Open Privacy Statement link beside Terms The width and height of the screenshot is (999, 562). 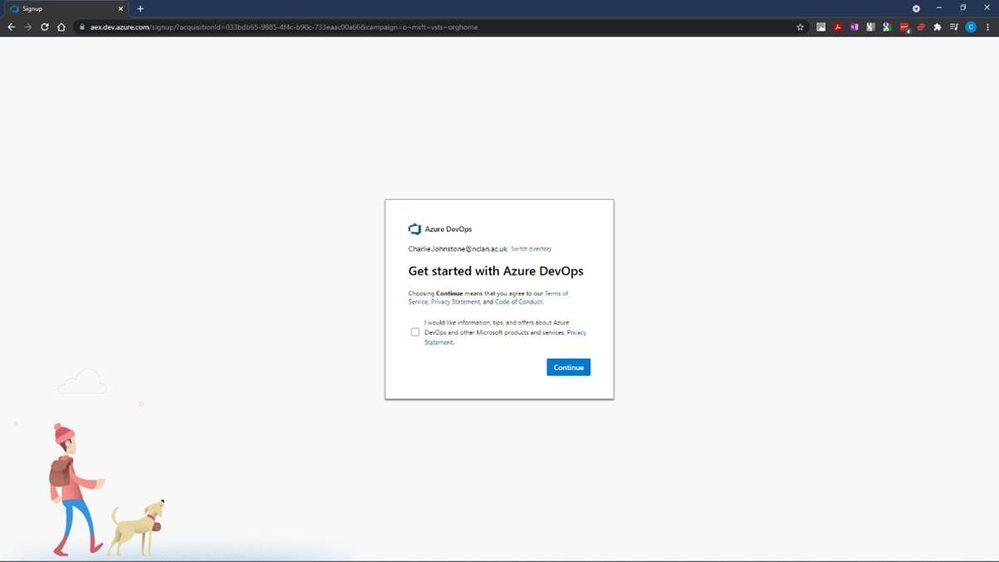pyautogui.click(x=455, y=302)
